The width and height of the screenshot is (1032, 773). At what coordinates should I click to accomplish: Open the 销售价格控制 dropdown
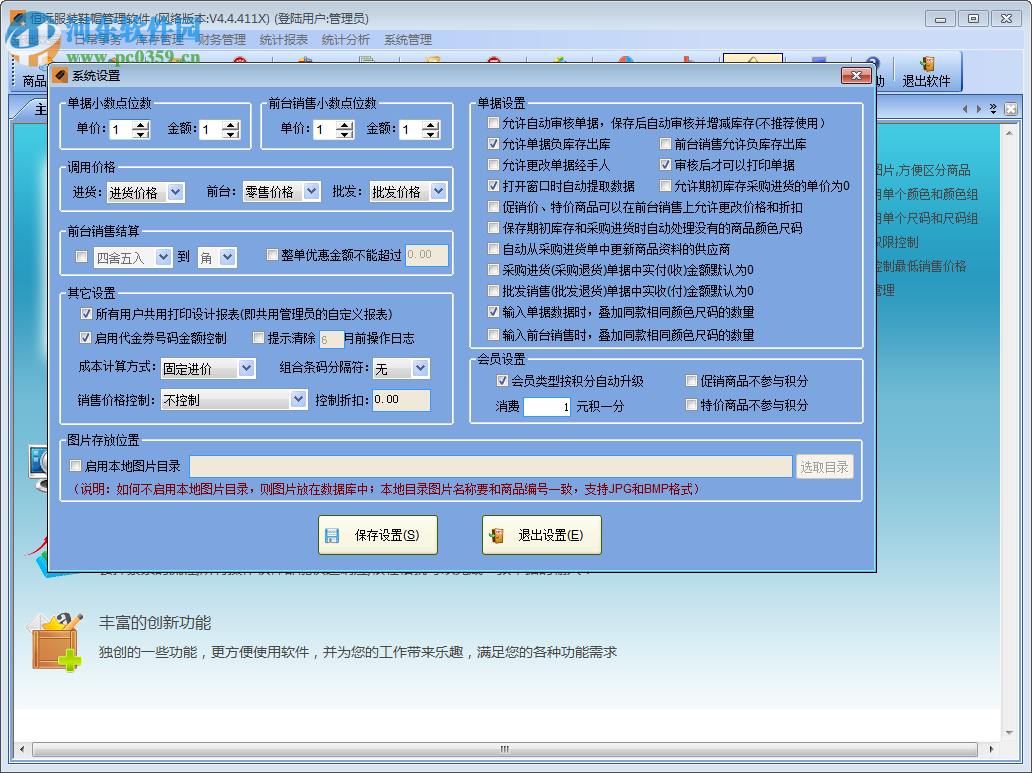click(299, 399)
